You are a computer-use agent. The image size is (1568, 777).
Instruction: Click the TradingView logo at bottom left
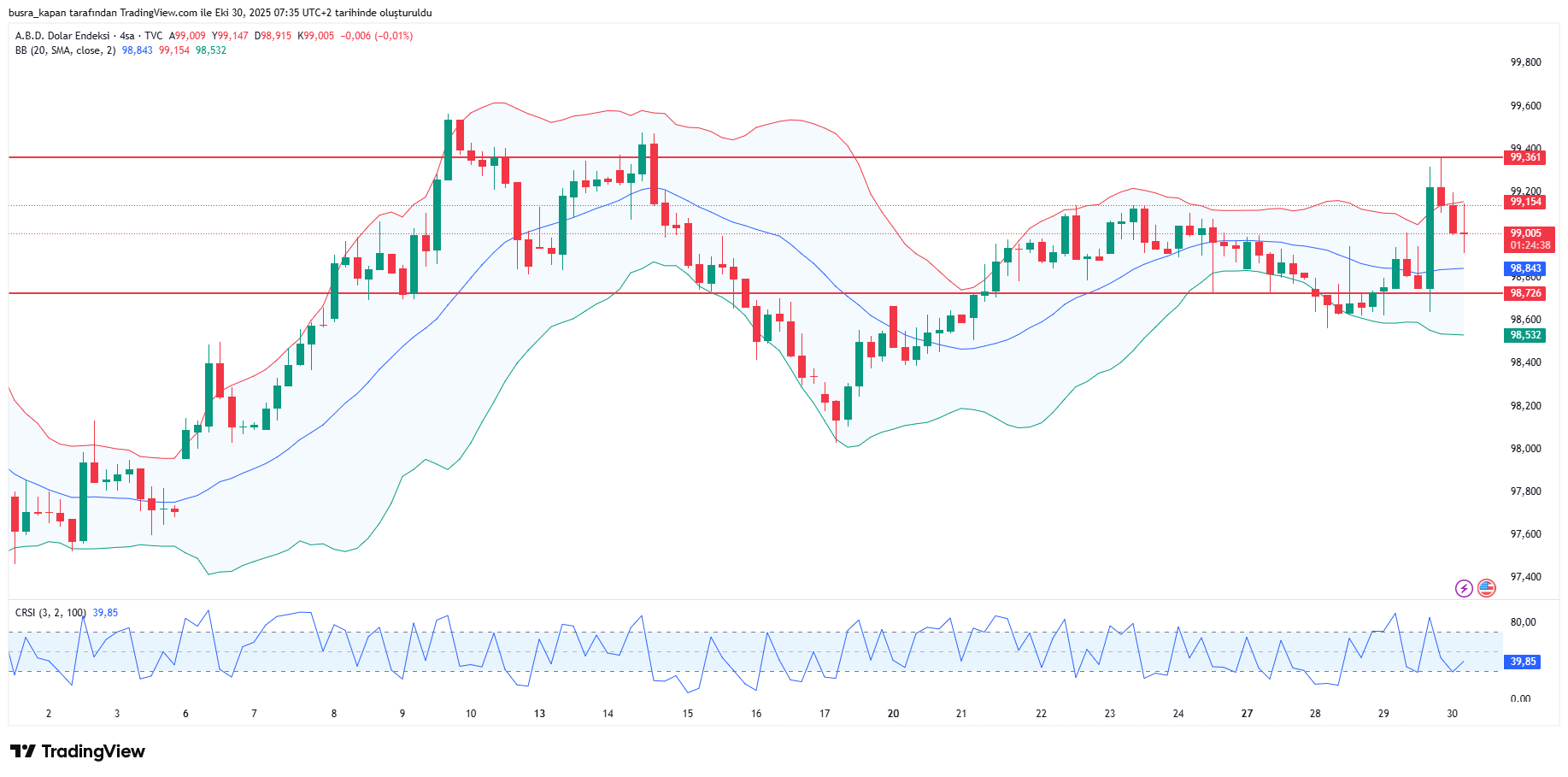[78, 751]
